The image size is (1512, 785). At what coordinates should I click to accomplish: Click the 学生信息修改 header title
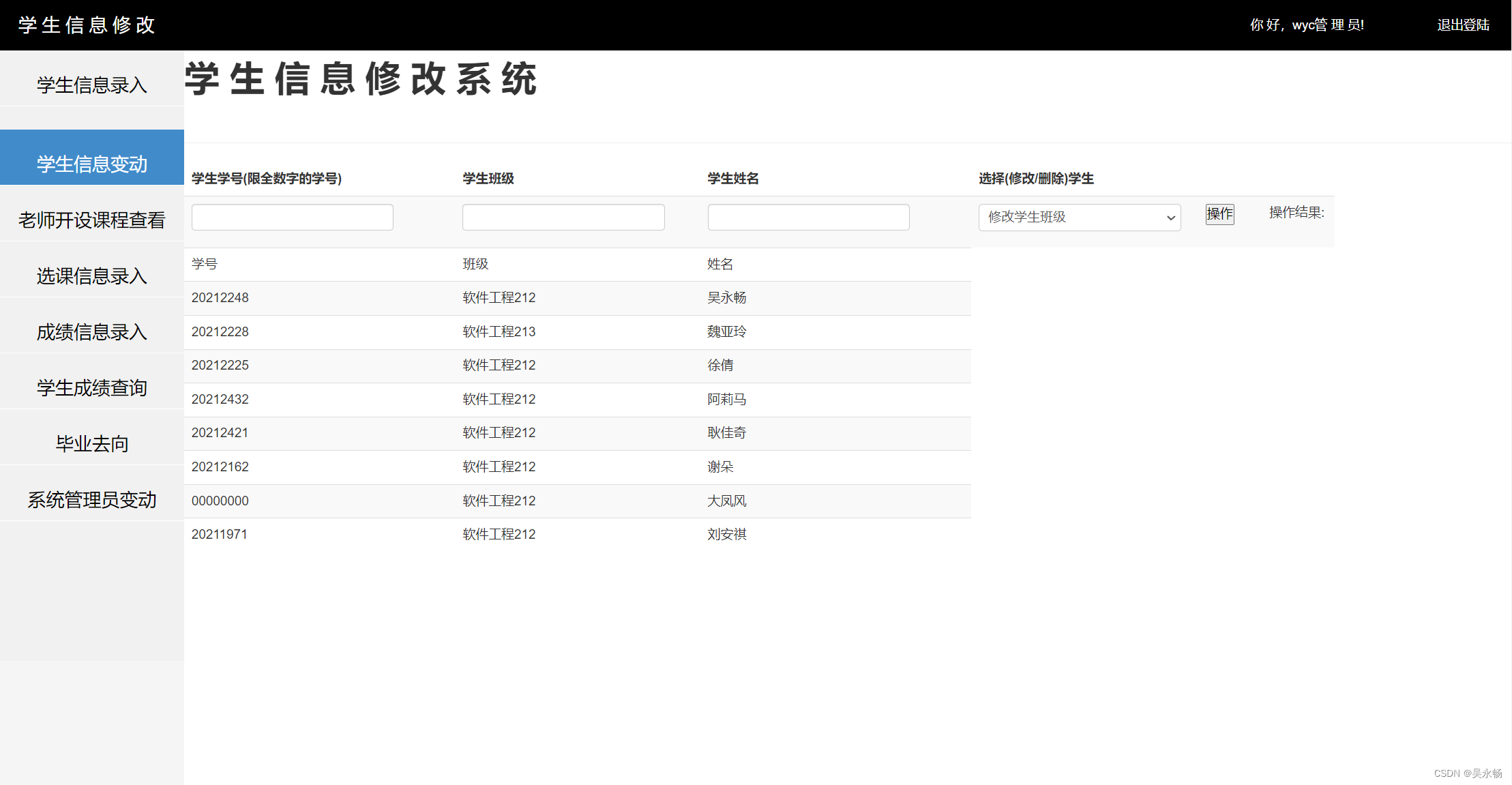point(87,25)
